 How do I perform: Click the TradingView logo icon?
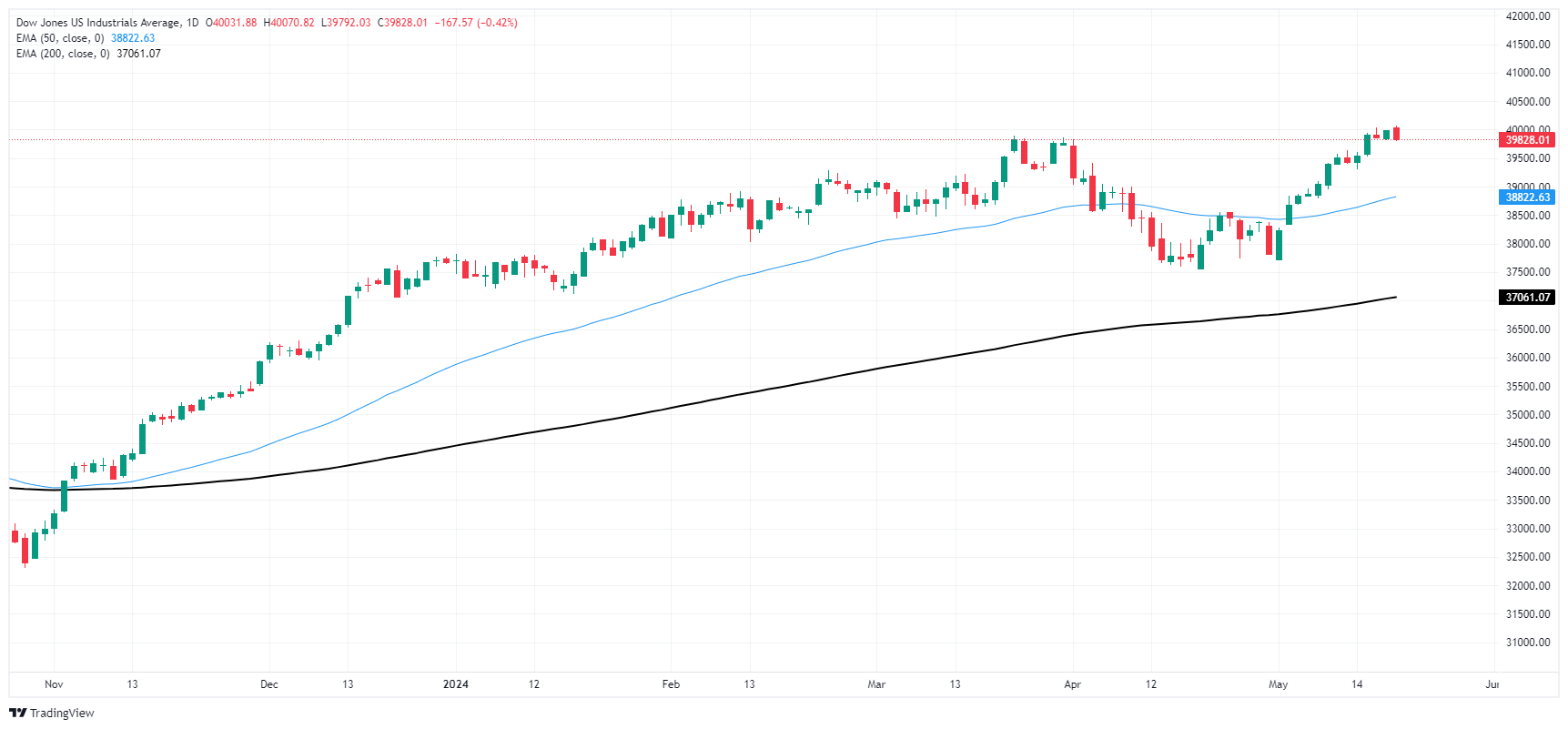coord(17,713)
